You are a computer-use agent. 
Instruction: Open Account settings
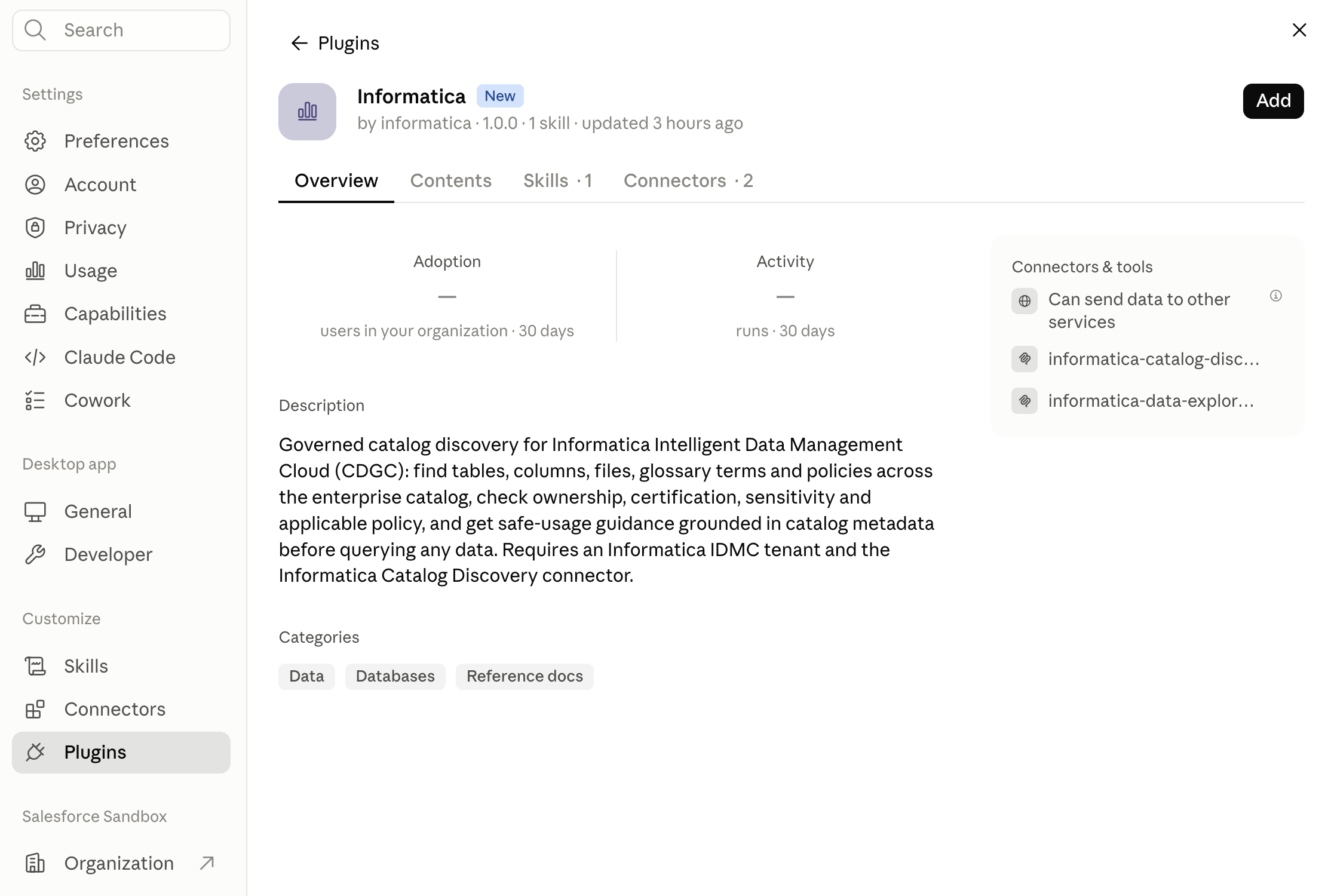[x=121, y=185]
